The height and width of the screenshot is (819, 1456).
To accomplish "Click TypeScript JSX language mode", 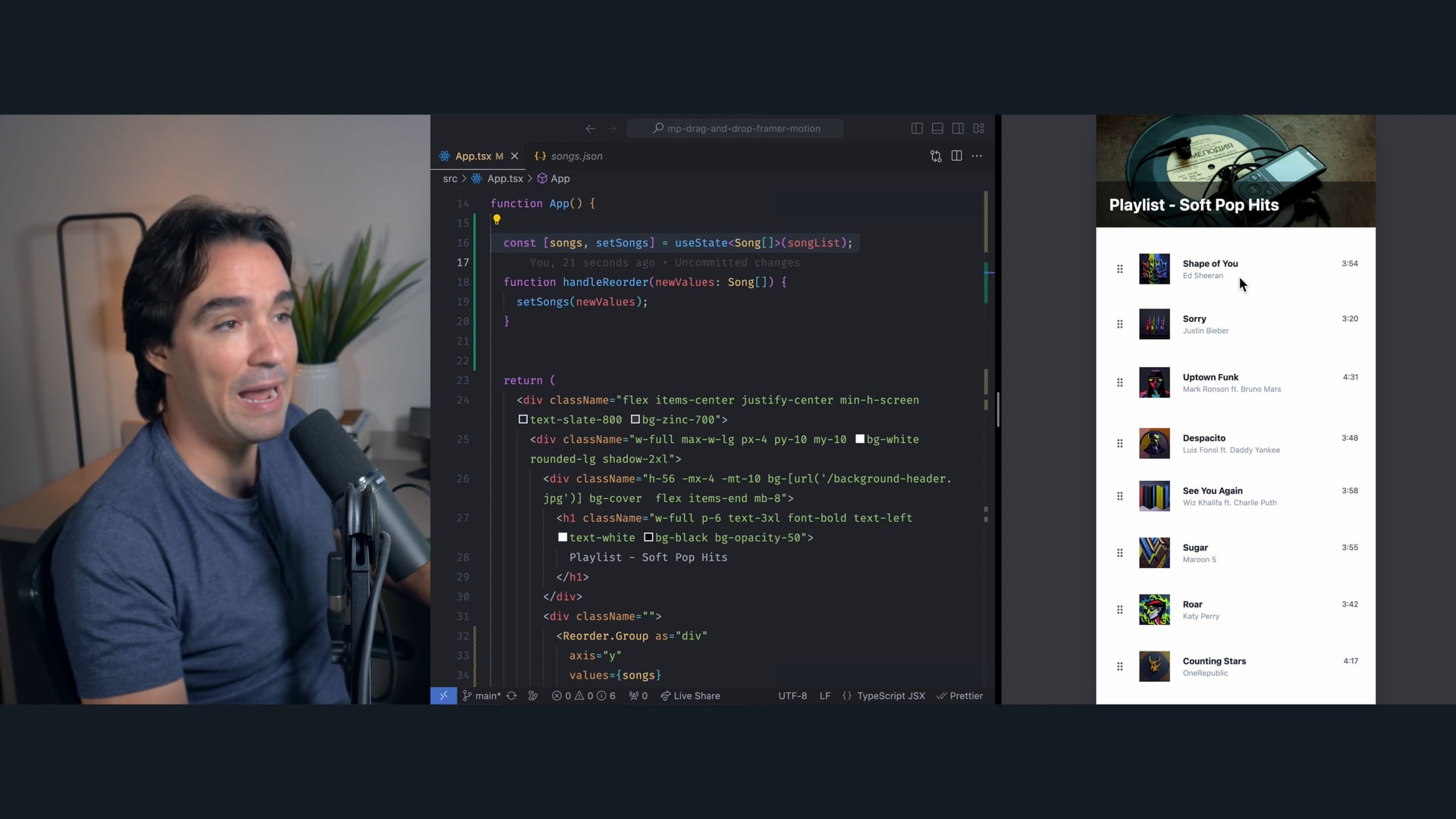I will tap(890, 695).
